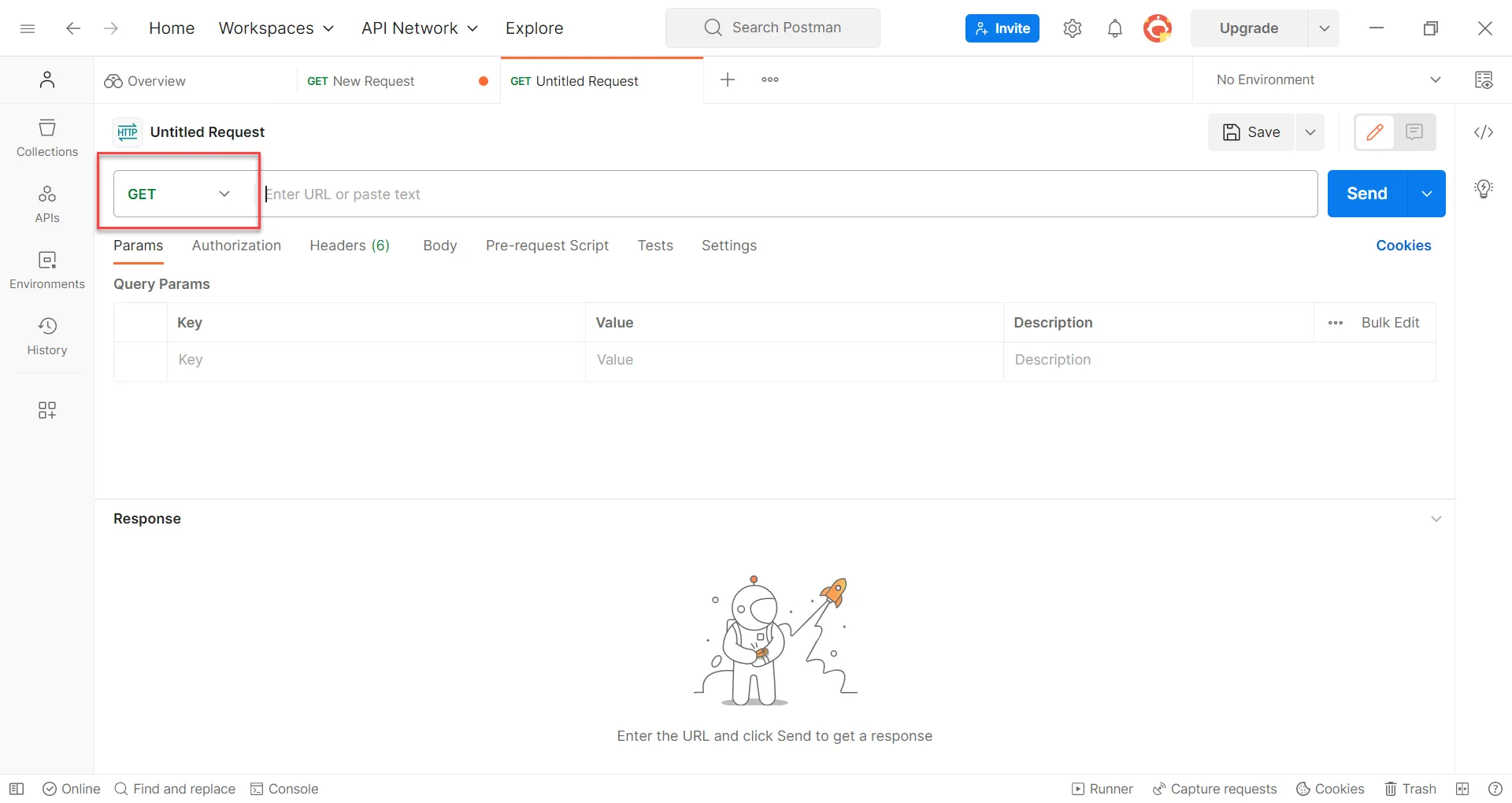Switch to the New Request tab
The height and width of the screenshot is (803, 1512).
click(x=398, y=81)
